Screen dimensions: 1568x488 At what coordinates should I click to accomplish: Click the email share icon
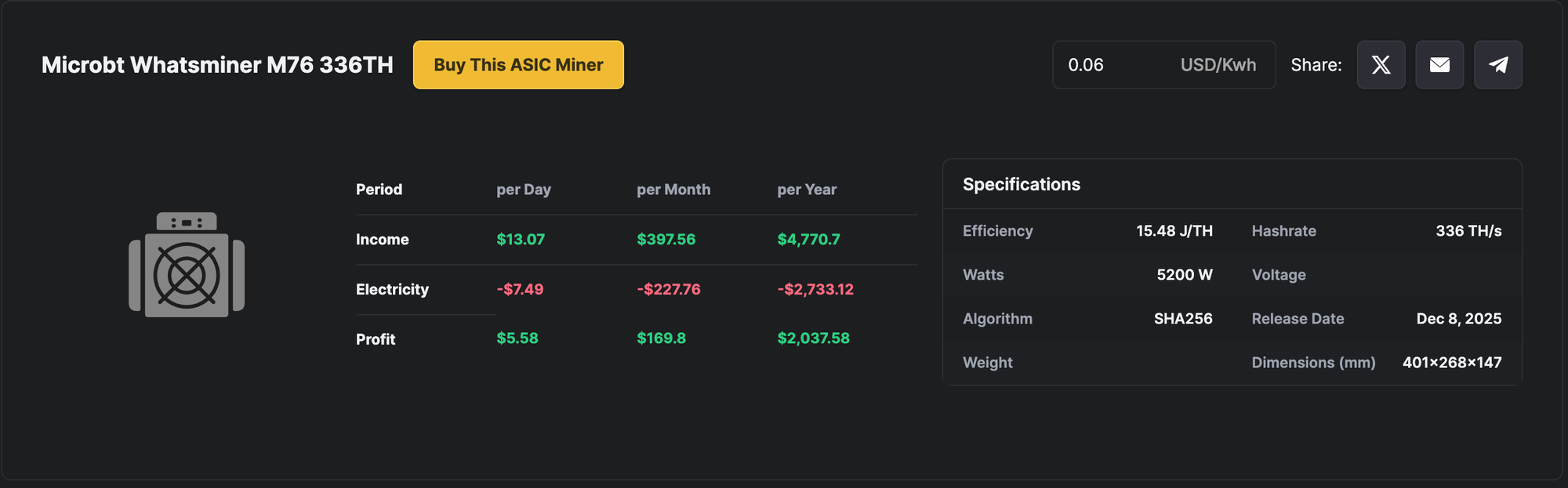click(x=1439, y=65)
